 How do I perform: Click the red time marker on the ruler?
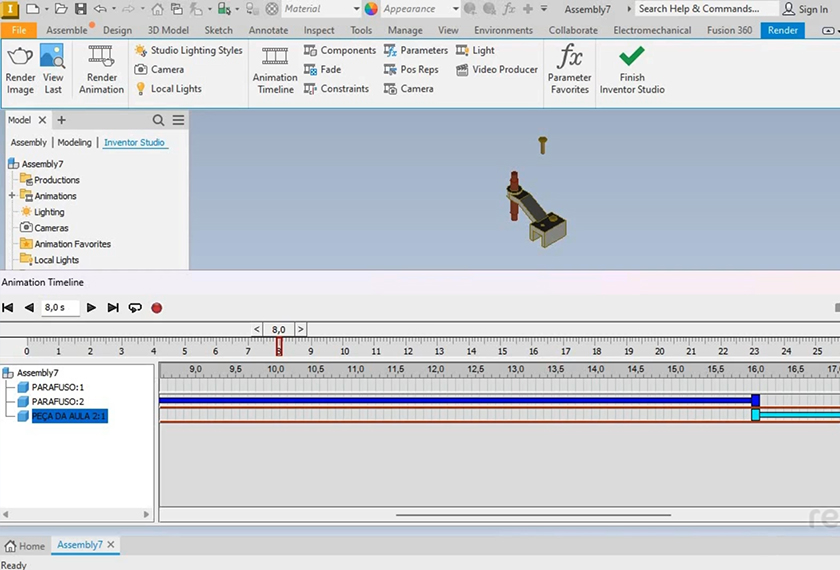point(279,347)
